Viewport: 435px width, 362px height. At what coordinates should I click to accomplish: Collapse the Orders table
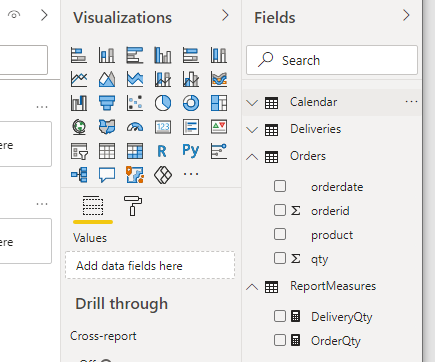click(x=252, y=156)
